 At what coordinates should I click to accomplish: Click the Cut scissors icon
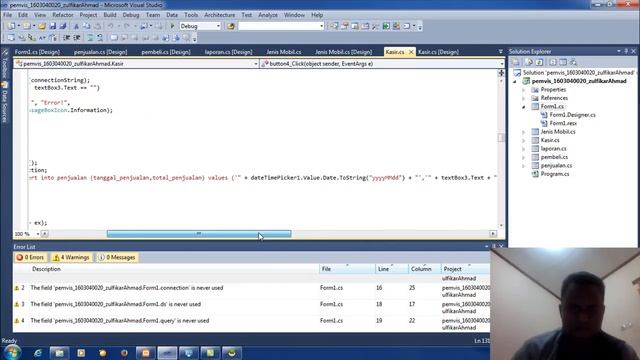click(x=76, y=26)
